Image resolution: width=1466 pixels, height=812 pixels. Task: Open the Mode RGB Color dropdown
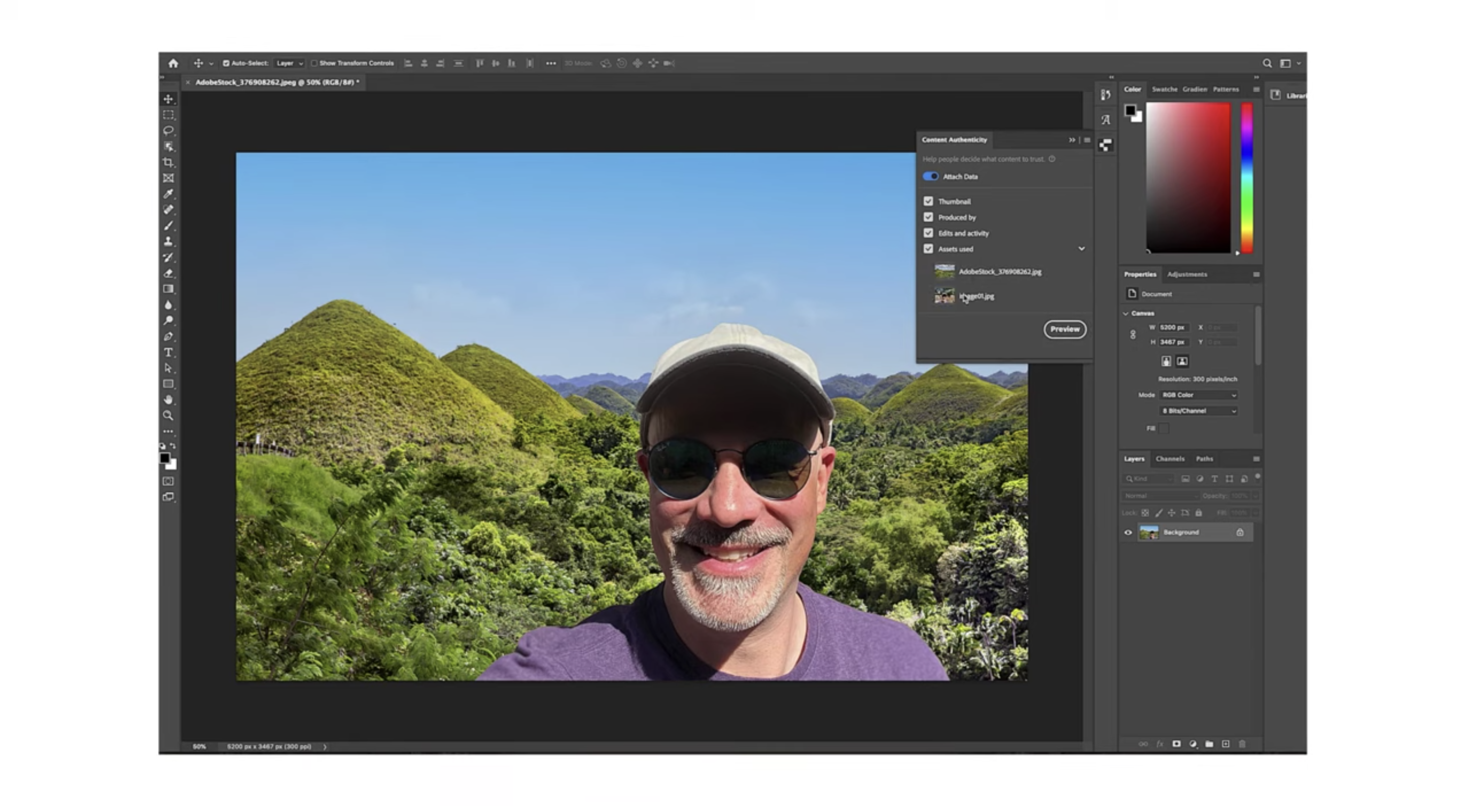[x=1199, y=395]
